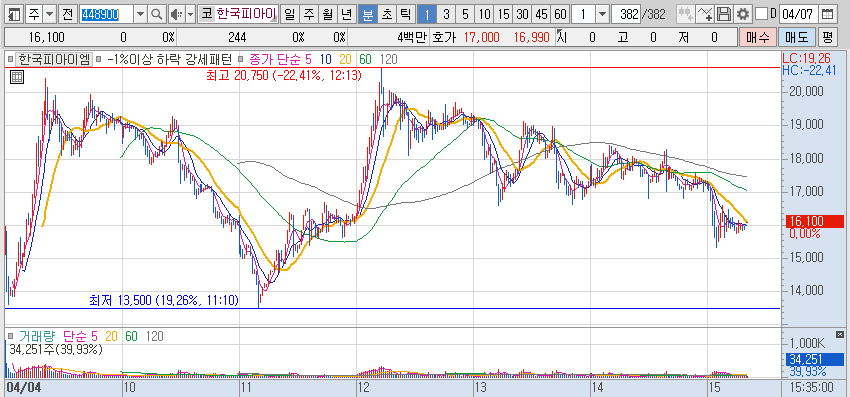Image resolution: width=850 pixels, height=397 pixels.
Task: Click the moving average 60 legend number
Action: [x=366, y=59]
